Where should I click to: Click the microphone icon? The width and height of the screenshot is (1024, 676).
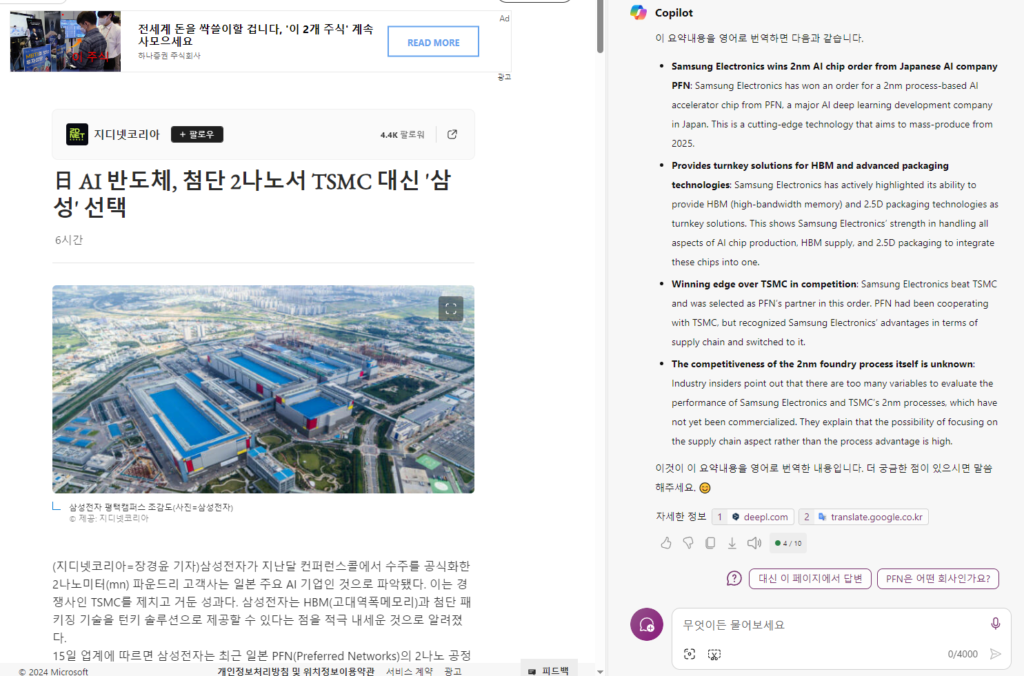click(x=995, y=624)
